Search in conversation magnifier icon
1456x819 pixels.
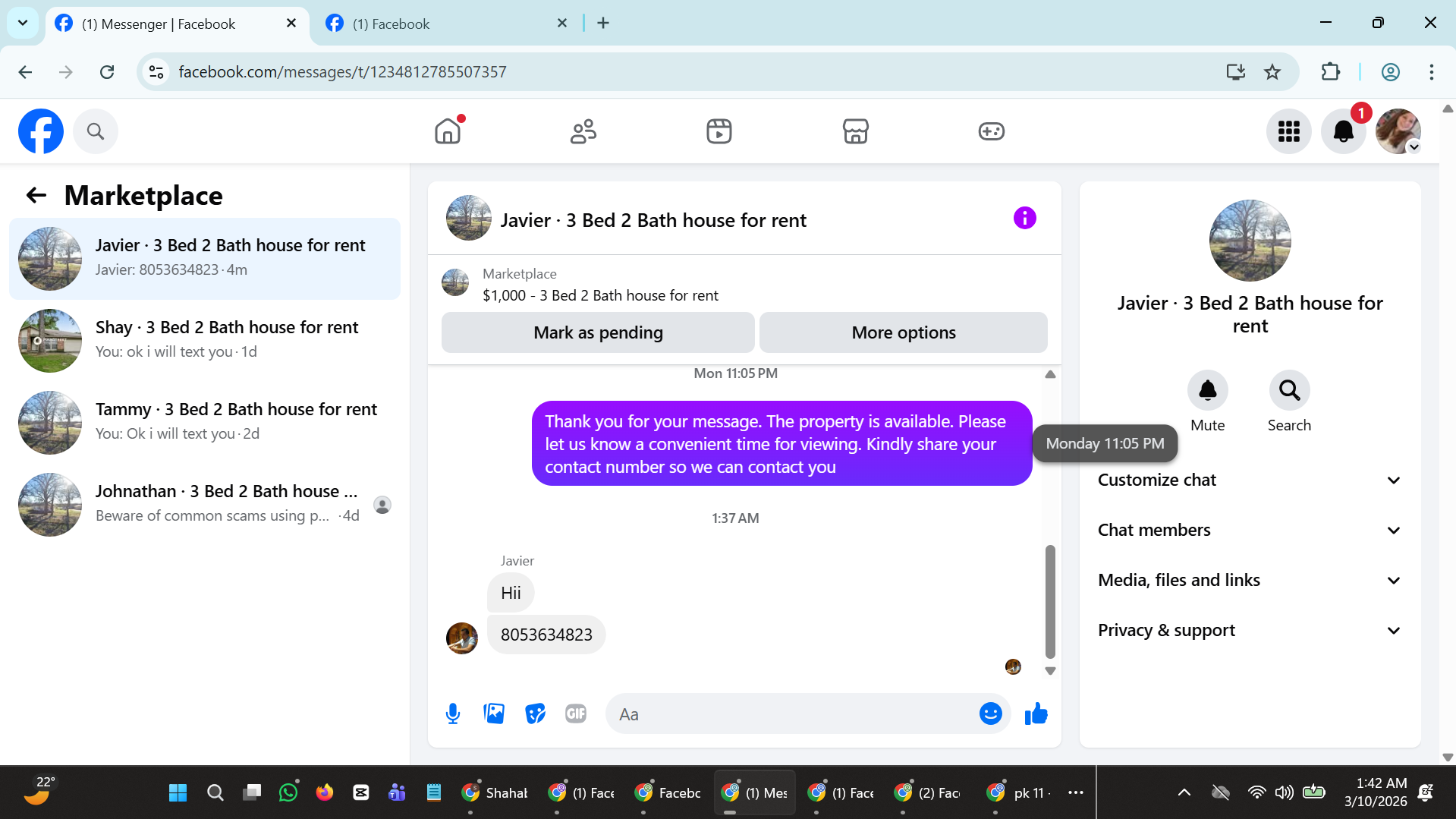coord(1289,390)
